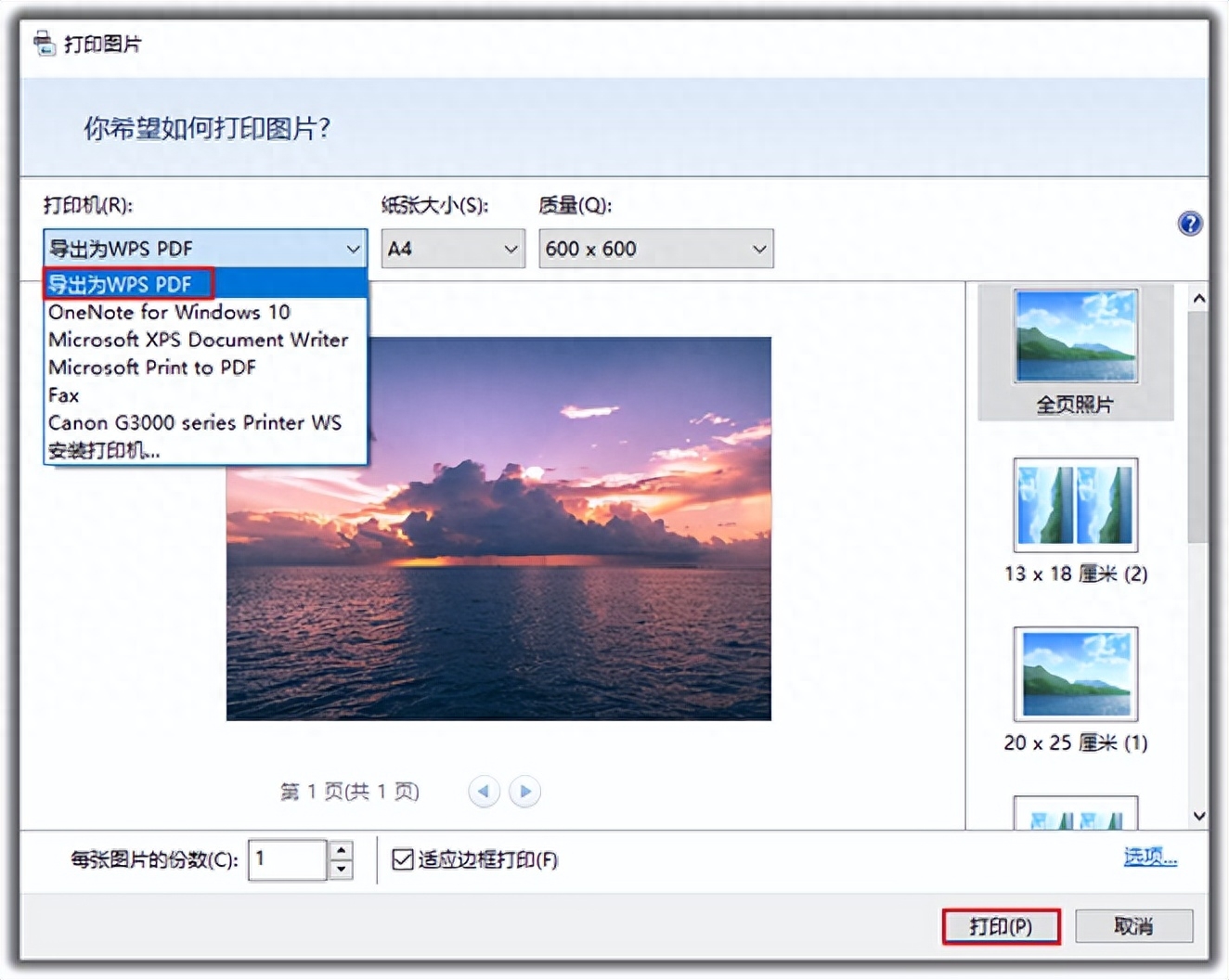The width and height of the screenshot is (1229, 980).
Task: Click the printer icon in title bar
Action: [44, 43]
